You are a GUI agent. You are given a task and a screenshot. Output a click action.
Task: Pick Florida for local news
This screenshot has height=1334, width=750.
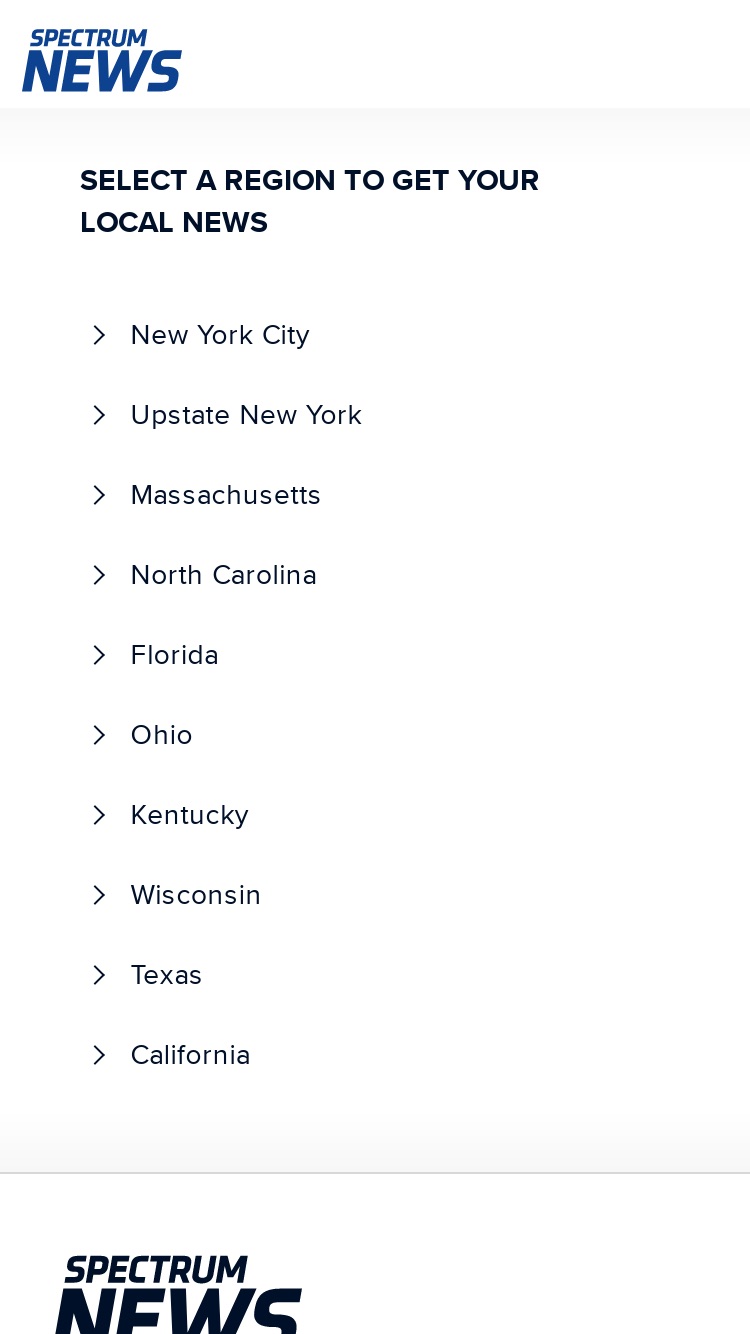click(x=175, y=655)
